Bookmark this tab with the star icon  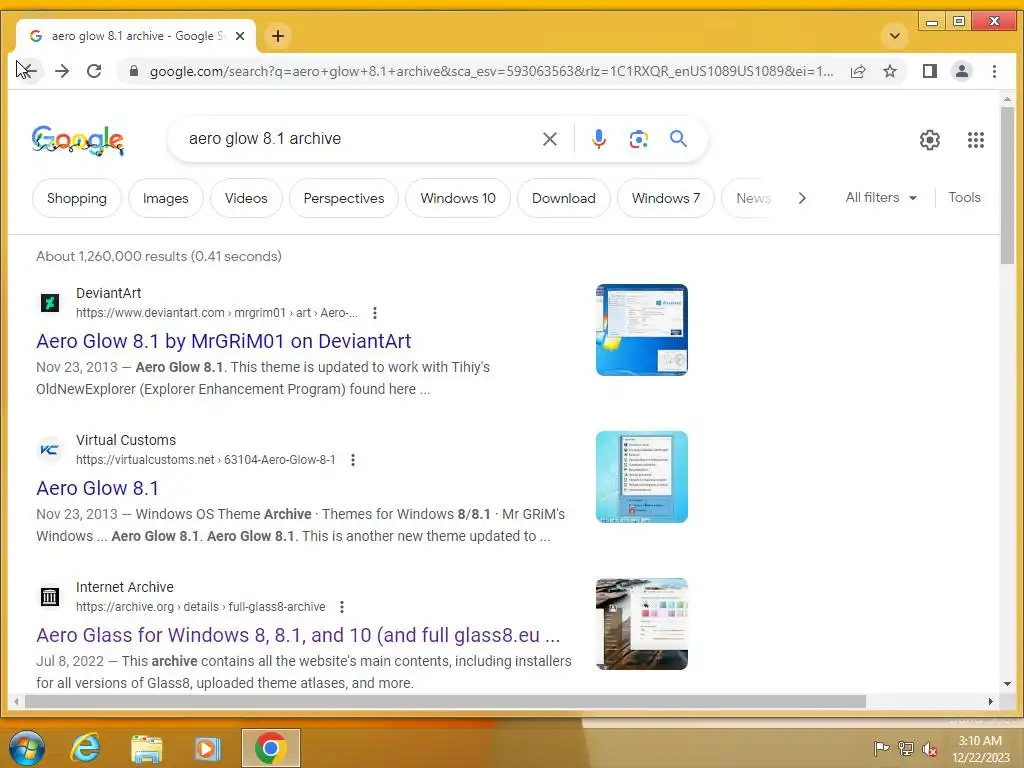coord(890,71)
